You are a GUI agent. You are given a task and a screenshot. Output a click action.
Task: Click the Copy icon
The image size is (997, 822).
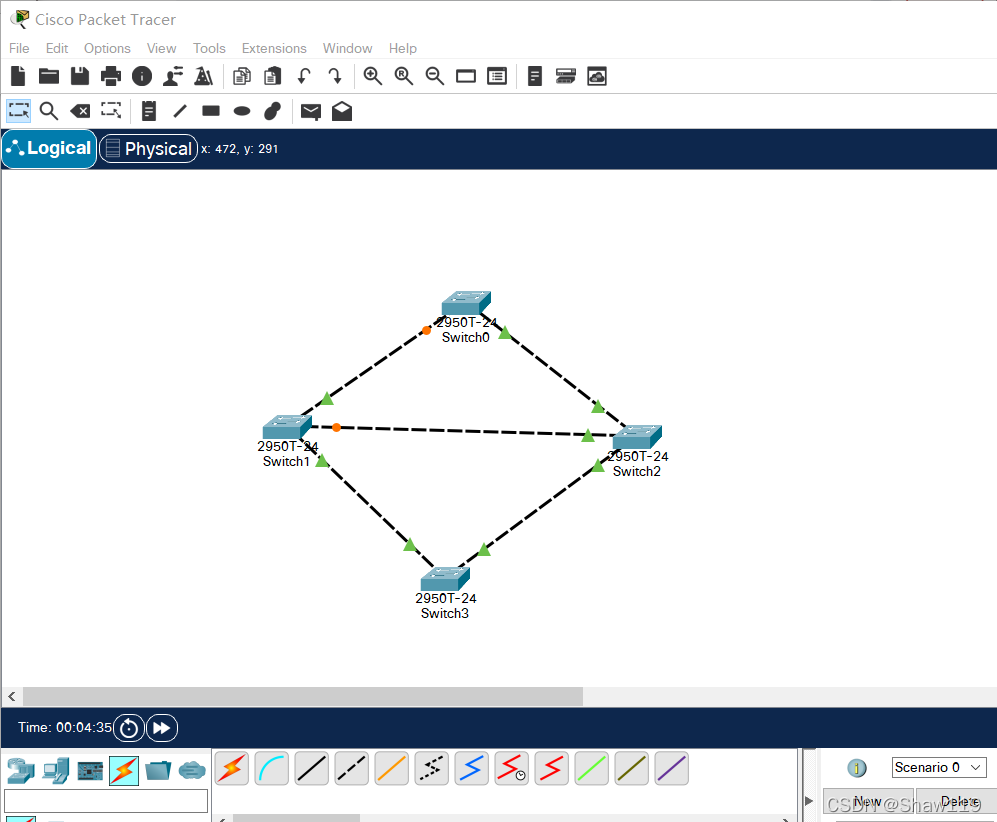[242, 76]
